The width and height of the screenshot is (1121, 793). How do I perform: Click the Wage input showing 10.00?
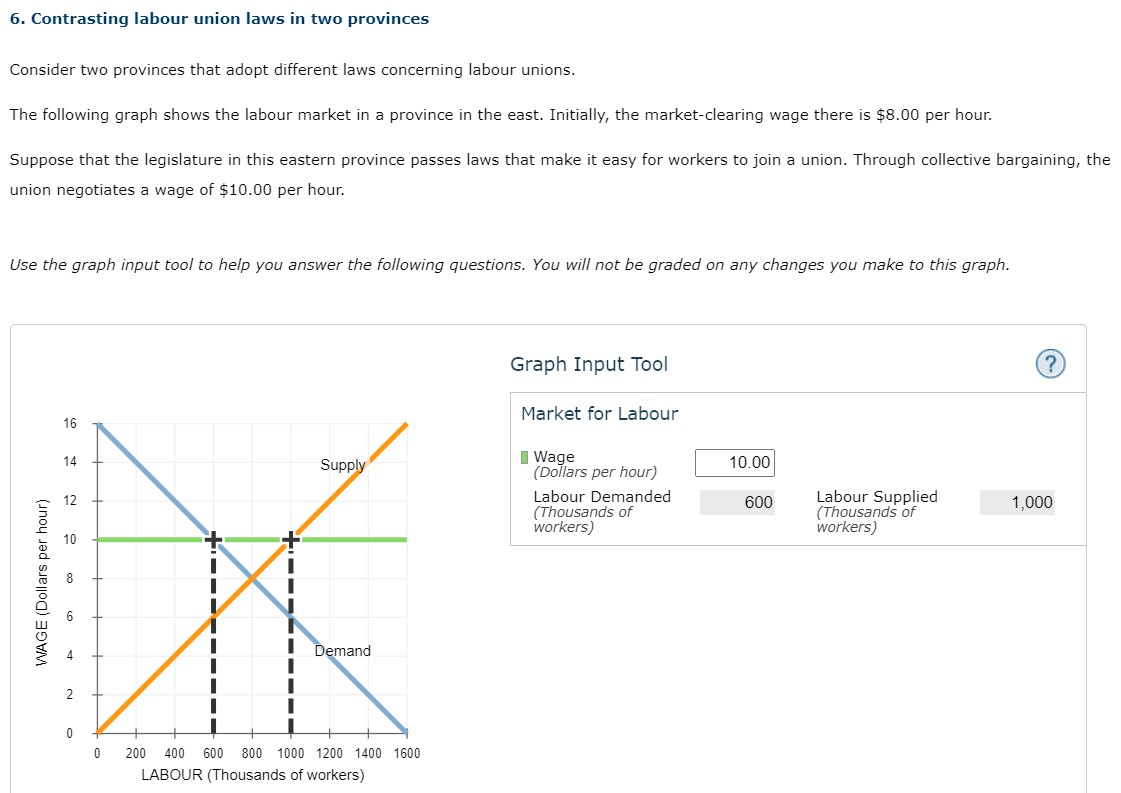click(734, 462)
